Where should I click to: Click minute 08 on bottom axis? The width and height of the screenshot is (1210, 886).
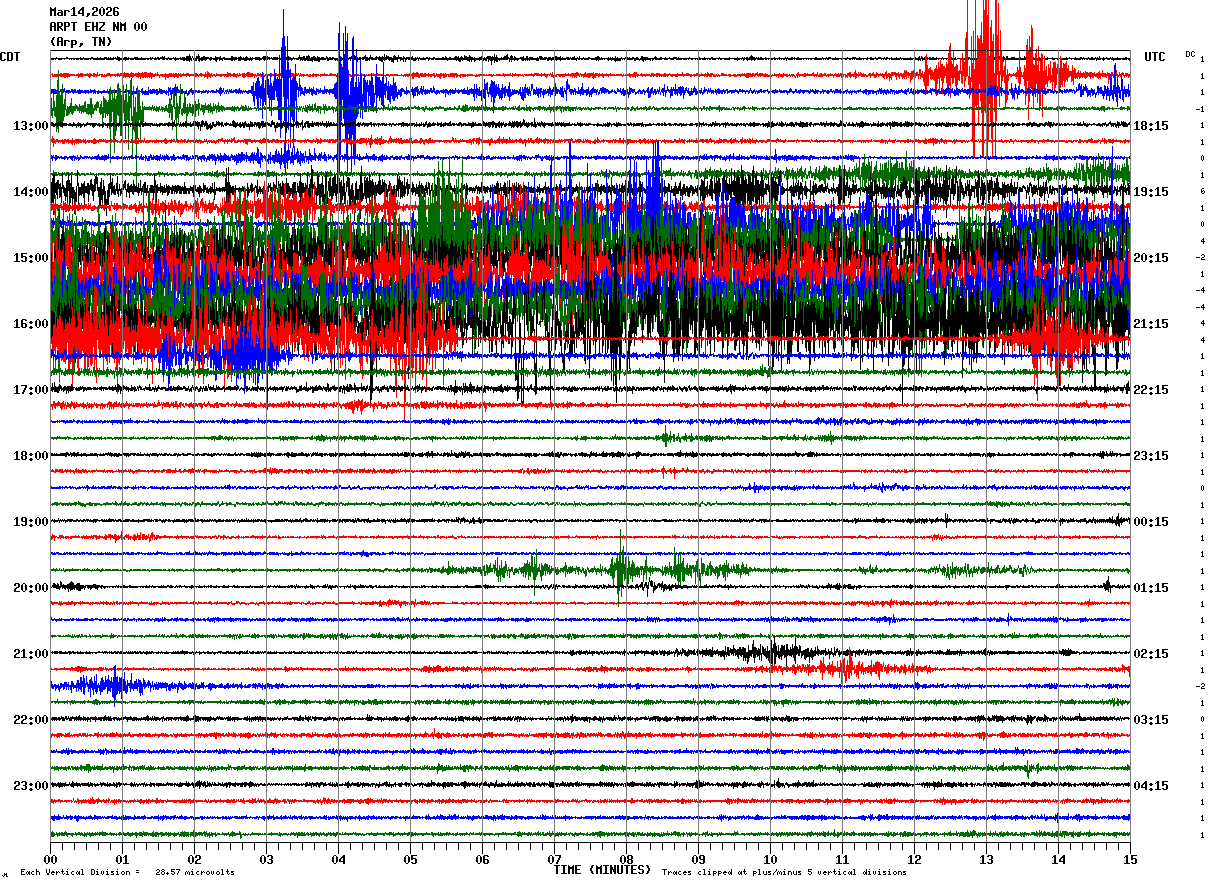coord(626,859)
